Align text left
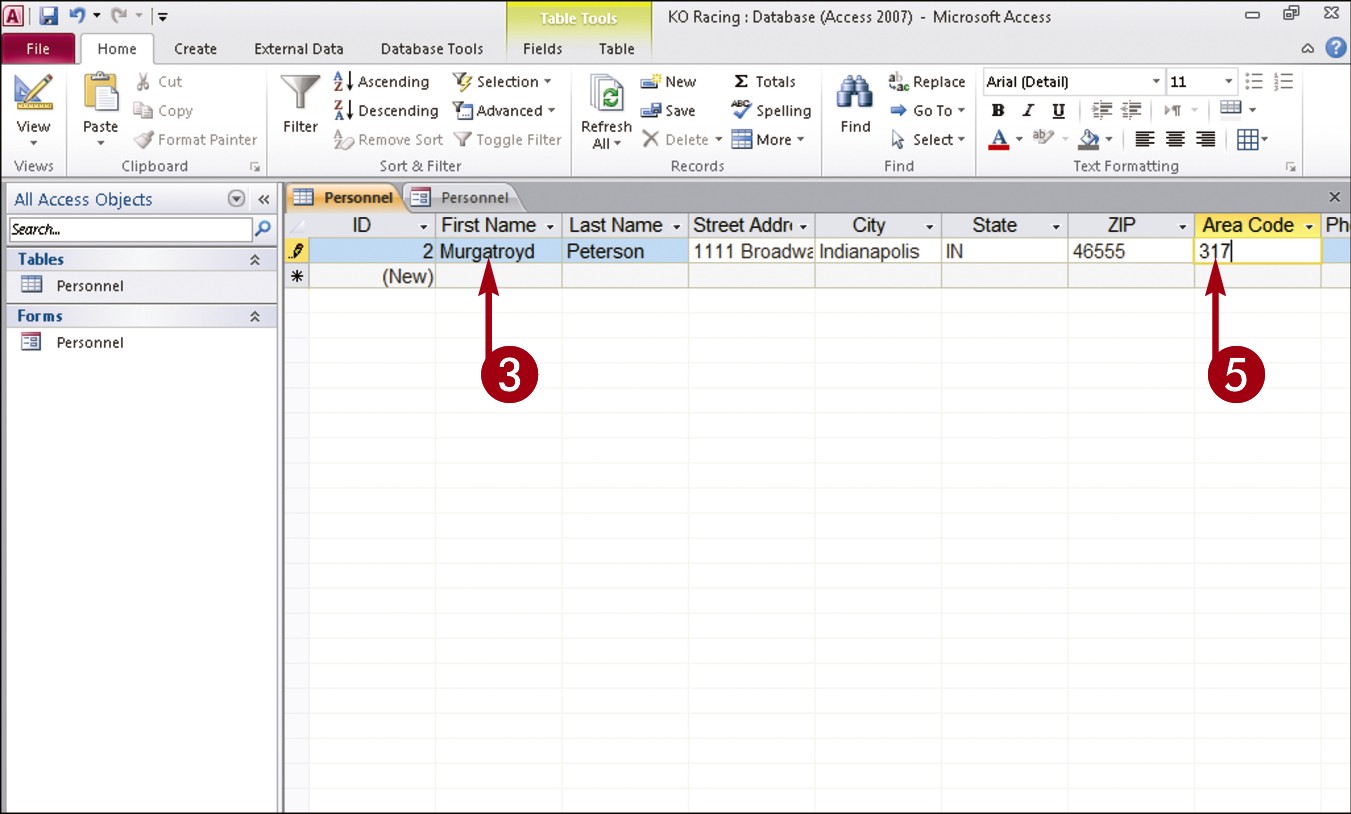1351x814 pixels. pos(1145,140)
